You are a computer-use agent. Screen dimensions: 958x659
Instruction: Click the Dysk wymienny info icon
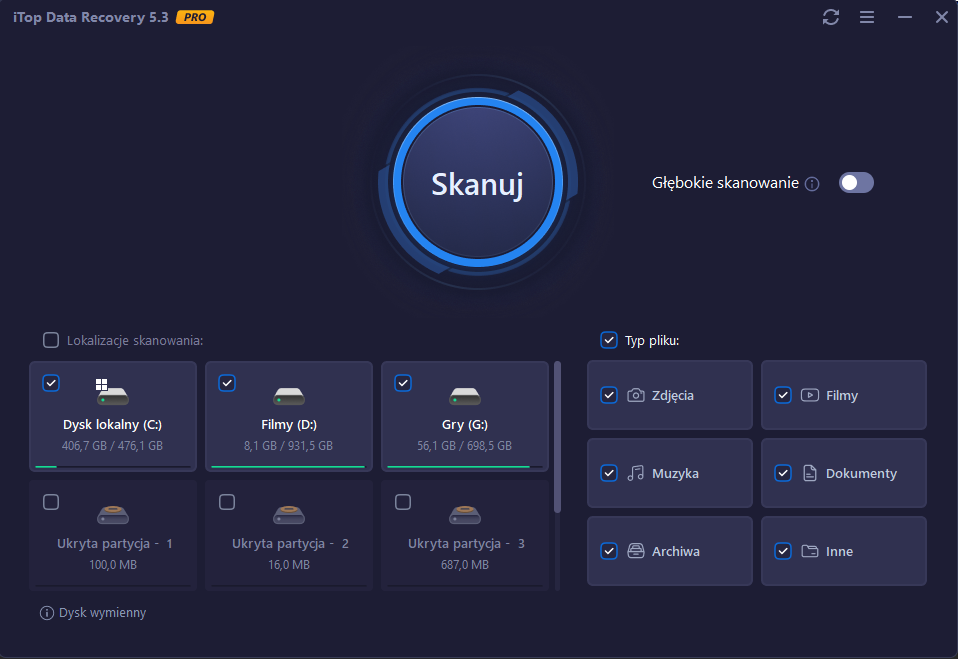[x=46, y=613]
